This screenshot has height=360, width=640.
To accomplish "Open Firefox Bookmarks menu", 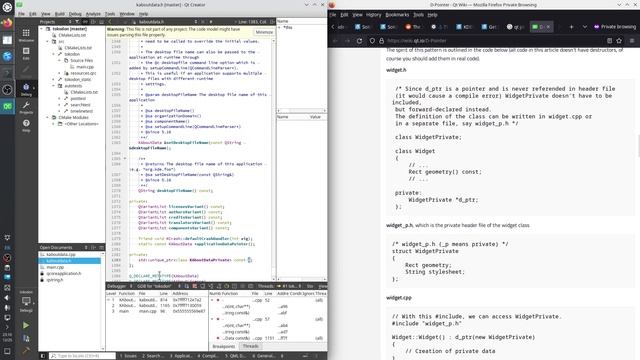I will coord(397,15).
